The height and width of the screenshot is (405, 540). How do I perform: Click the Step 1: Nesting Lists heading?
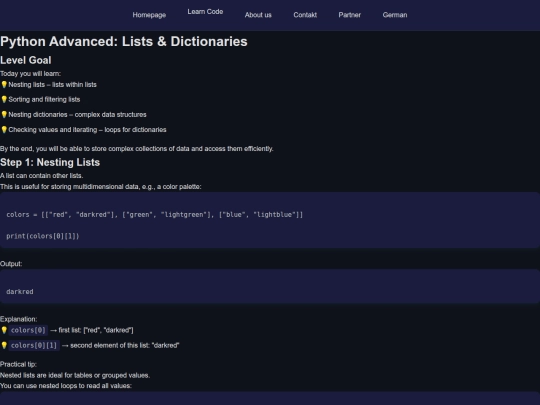click(x=50, y=162)
